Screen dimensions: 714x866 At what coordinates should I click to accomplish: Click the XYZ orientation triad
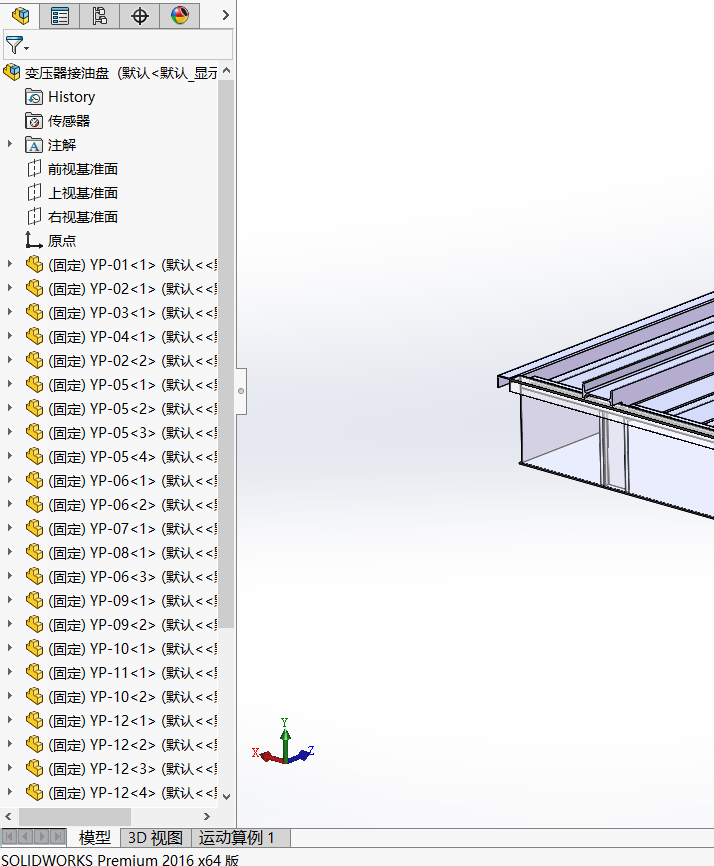(283, 743)
